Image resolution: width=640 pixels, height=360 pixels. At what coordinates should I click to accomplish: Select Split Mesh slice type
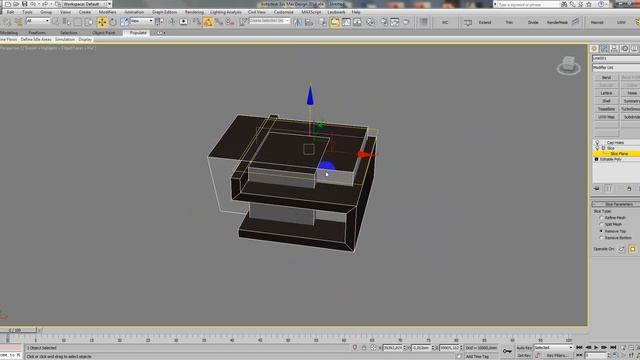coord(601,224)
